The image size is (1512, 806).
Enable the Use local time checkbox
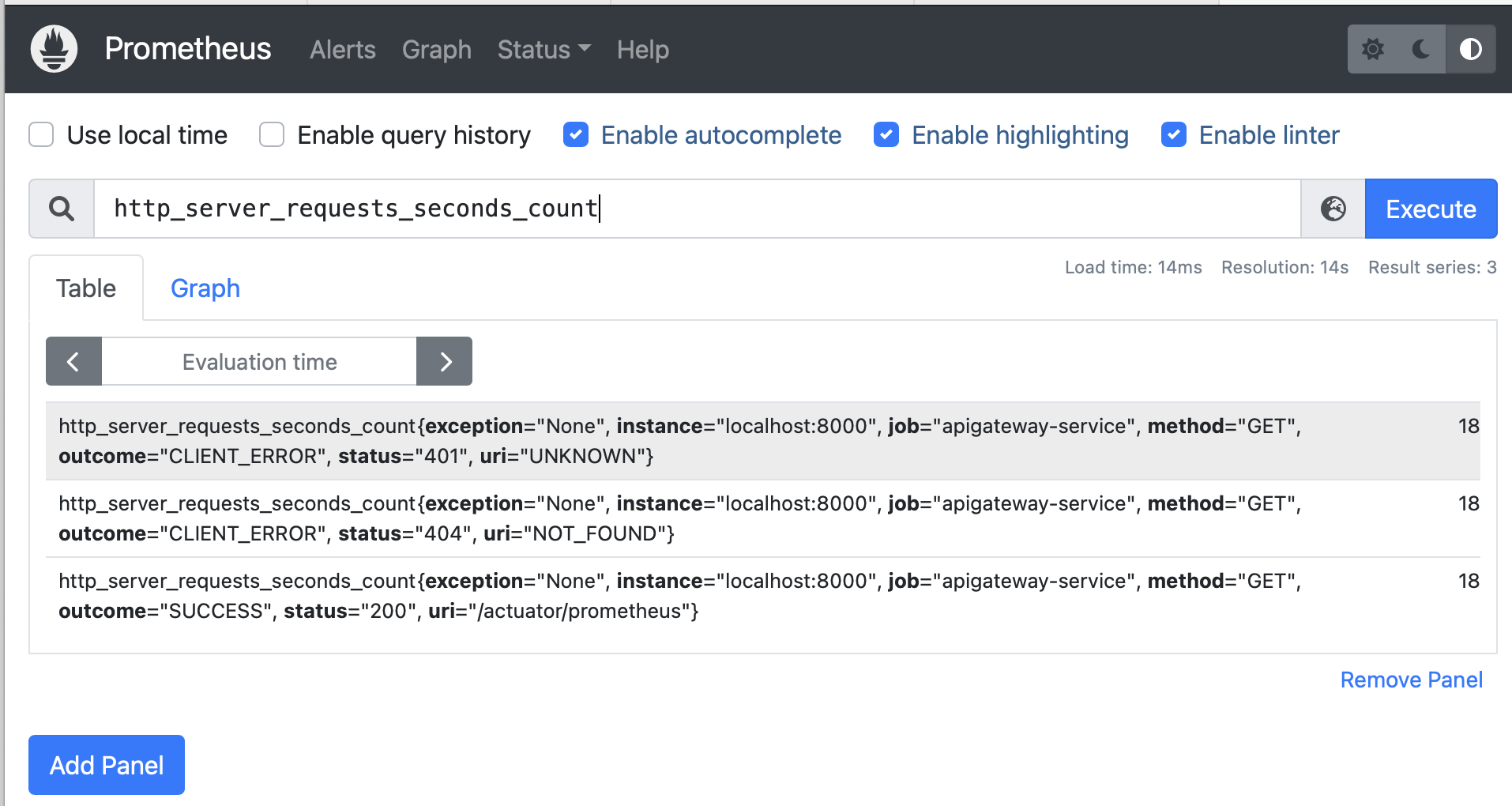coord(41,135)
